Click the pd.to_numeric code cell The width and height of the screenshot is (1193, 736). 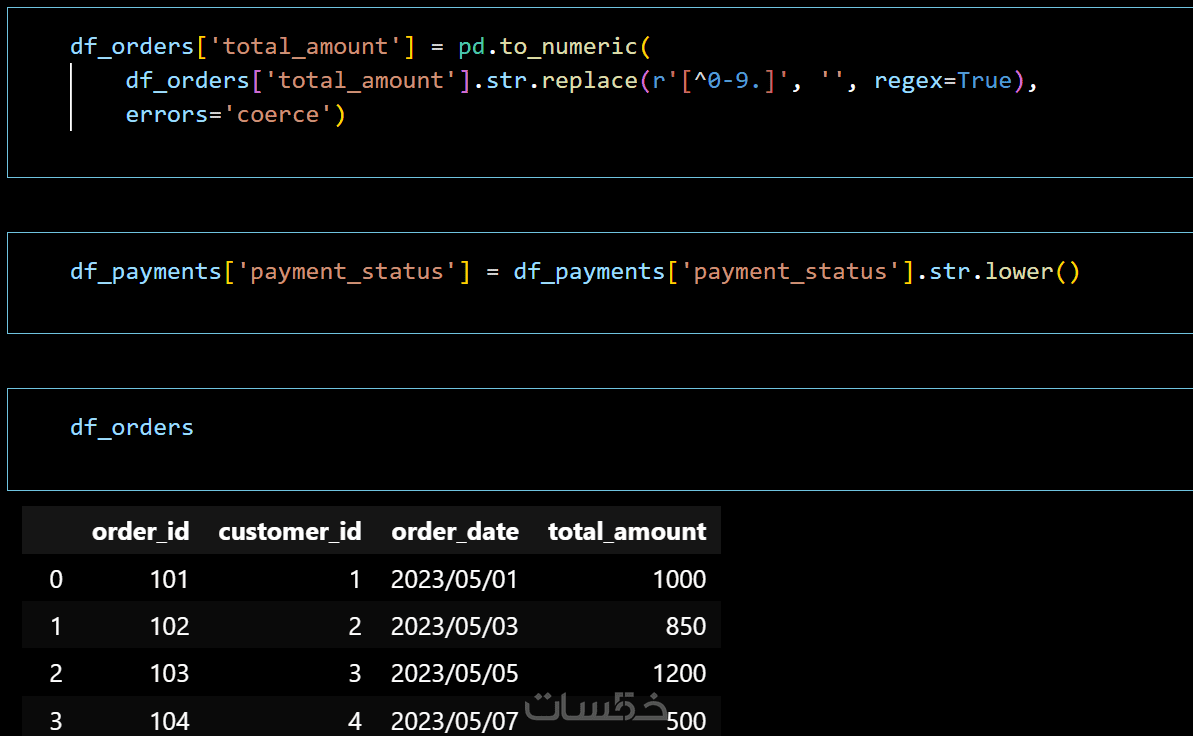(600, 92)
